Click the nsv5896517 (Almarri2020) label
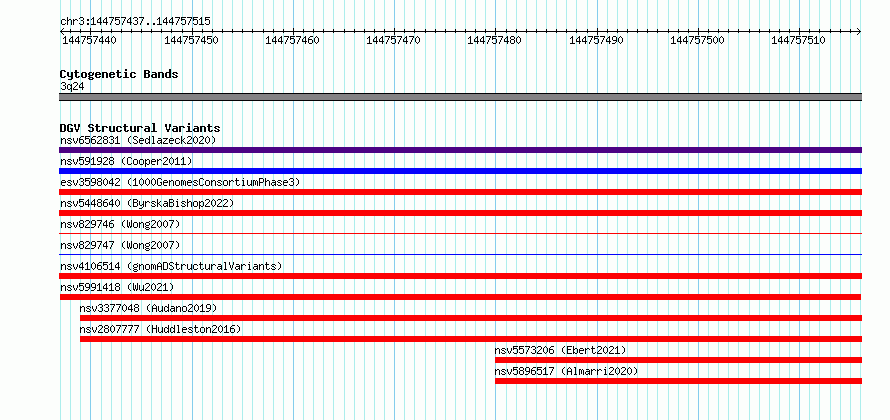 point(566,371)
